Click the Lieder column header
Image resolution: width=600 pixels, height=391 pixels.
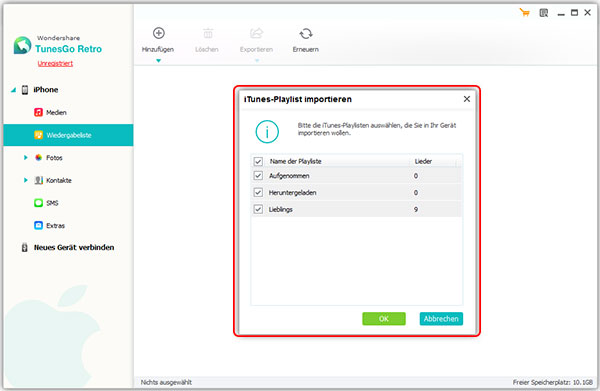(423, 161)
